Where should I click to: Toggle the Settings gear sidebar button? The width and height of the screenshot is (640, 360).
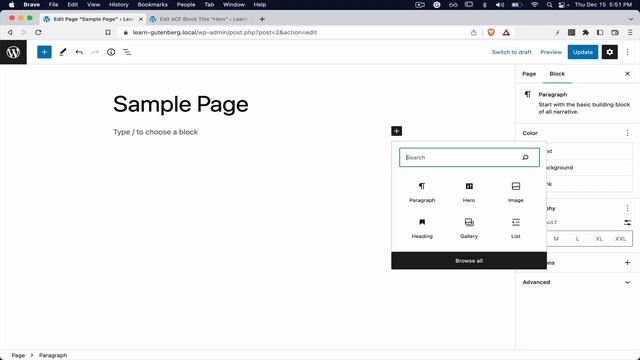coord(609,52)
